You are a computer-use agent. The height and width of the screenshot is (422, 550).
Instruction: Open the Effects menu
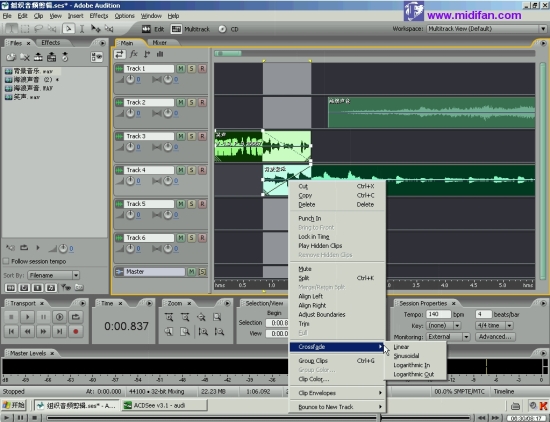pyautogui.click(x=99, y=16)
